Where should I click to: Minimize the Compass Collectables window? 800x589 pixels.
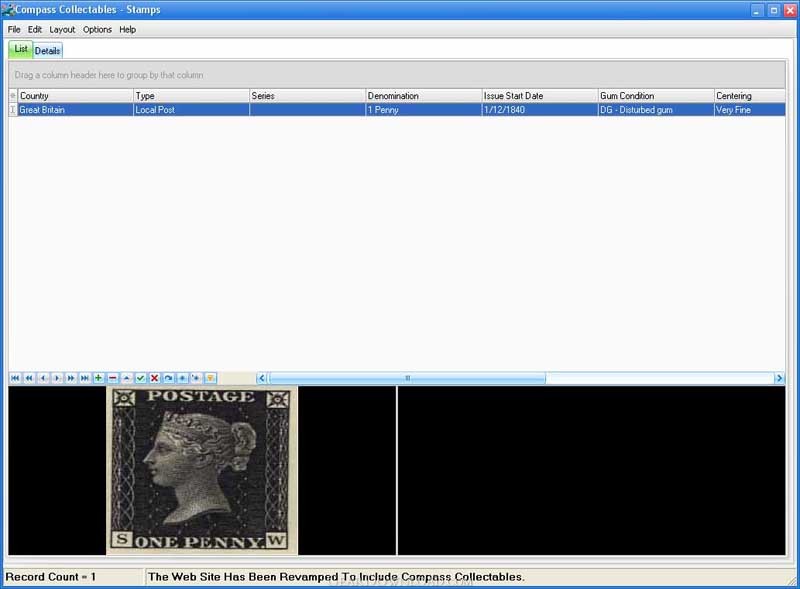pos(757,10)
